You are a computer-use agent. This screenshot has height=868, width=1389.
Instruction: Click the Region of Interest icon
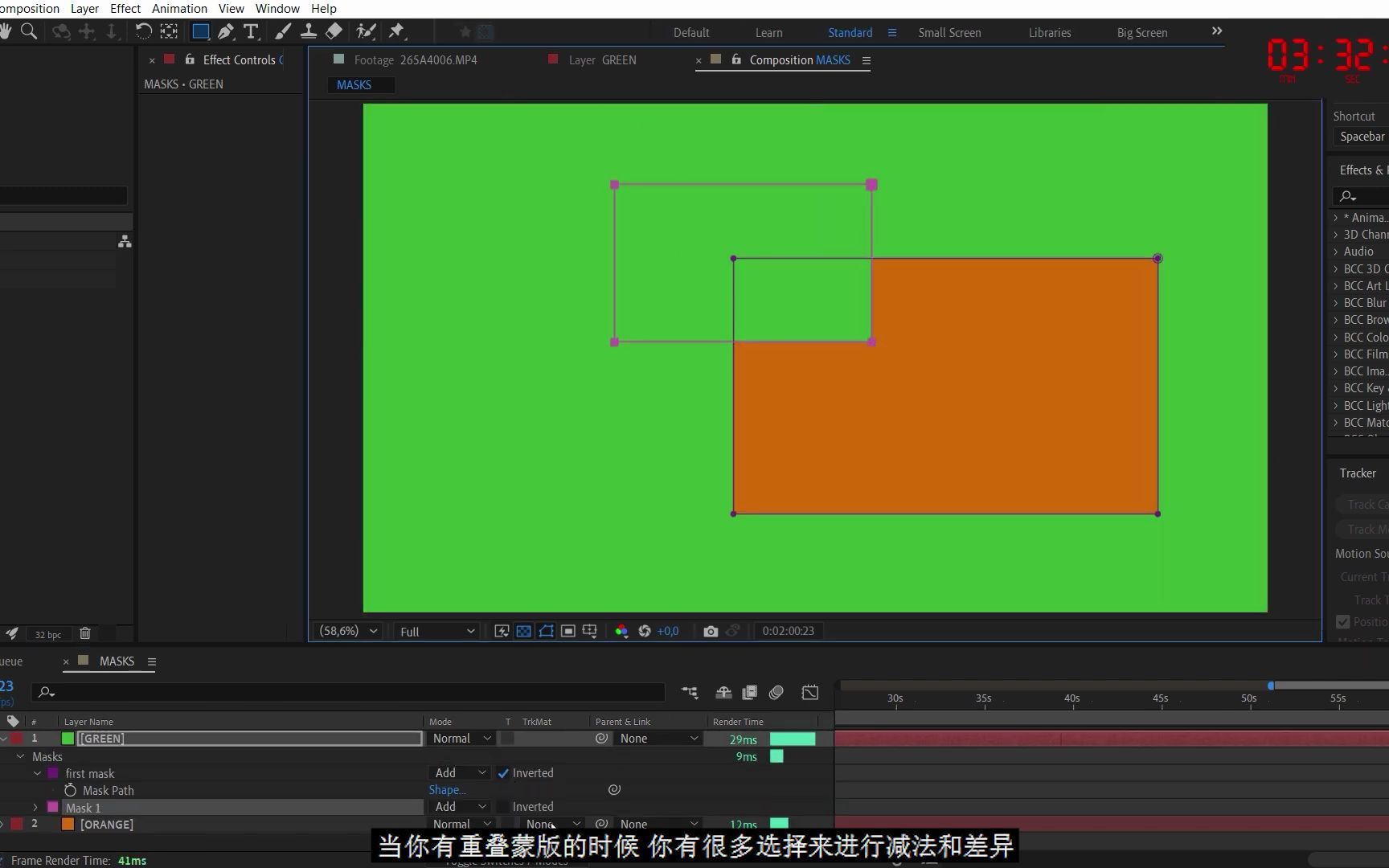pyautogui.click(x=567, y=631)
